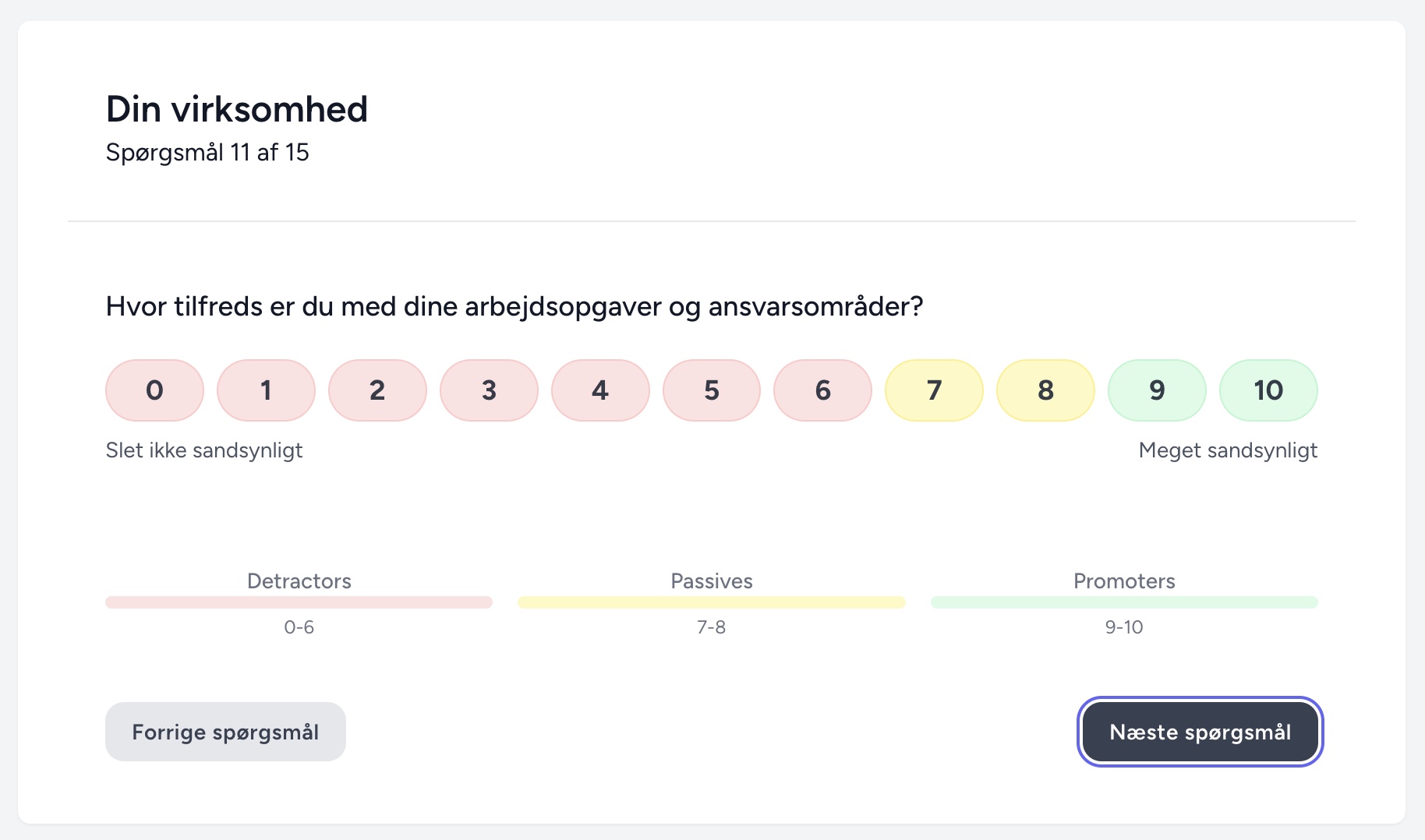Click the green Promoters bar
The width and height of the screenshot is (1425, 840).
(1123, 602)
